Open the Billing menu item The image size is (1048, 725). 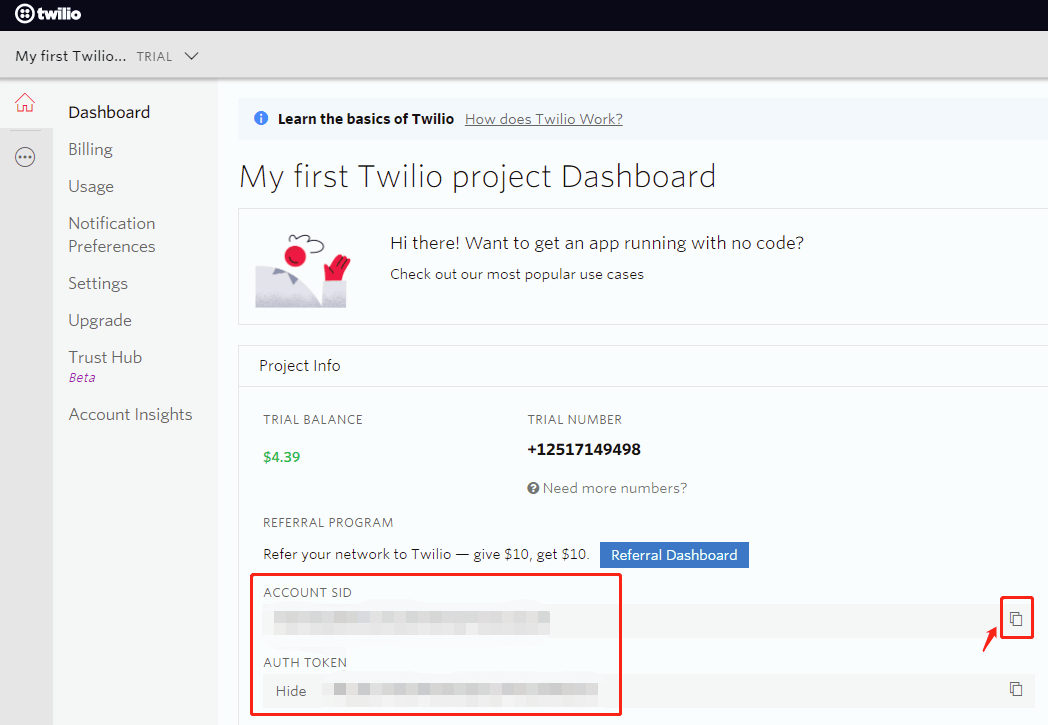click(x=90, y=149)
